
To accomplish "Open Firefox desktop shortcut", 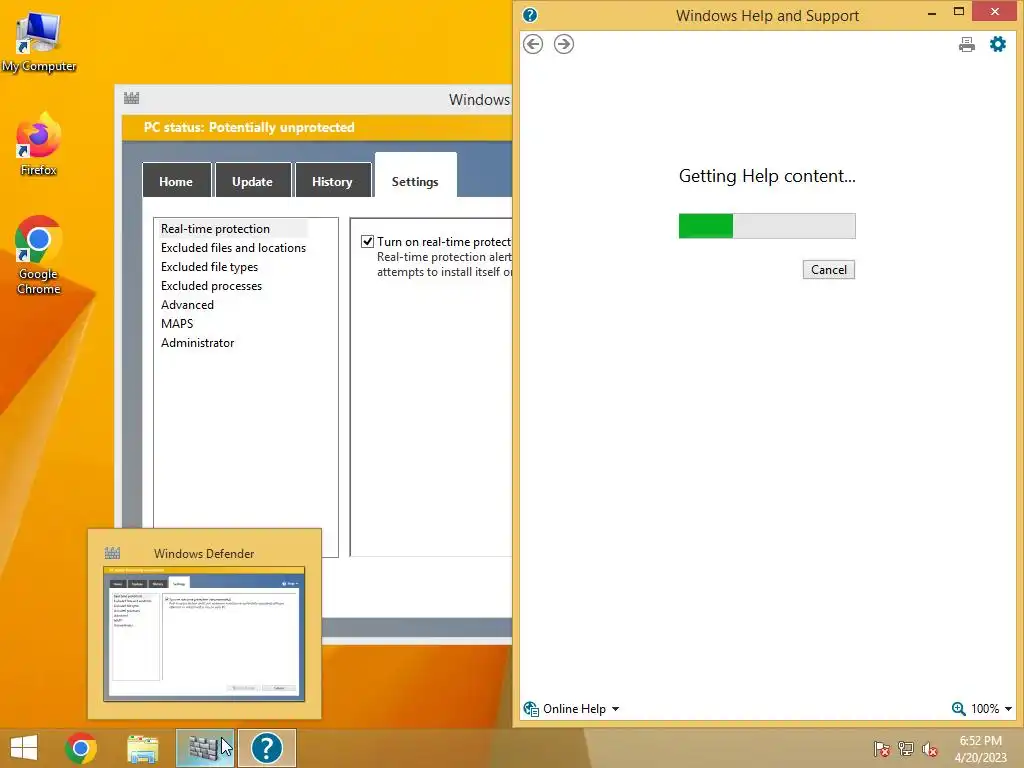I will point(39,145).
